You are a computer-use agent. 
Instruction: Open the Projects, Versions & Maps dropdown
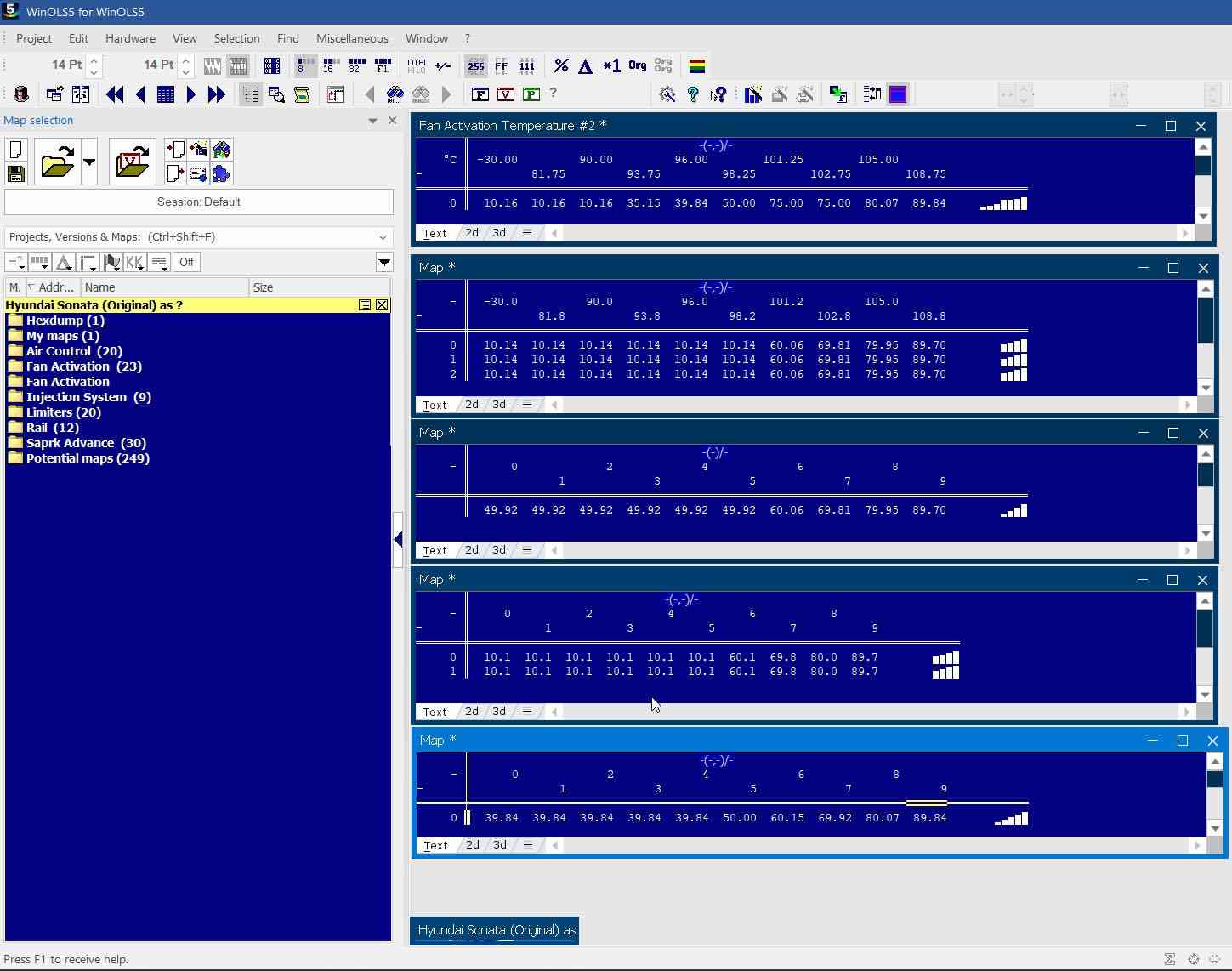(383, 237)
